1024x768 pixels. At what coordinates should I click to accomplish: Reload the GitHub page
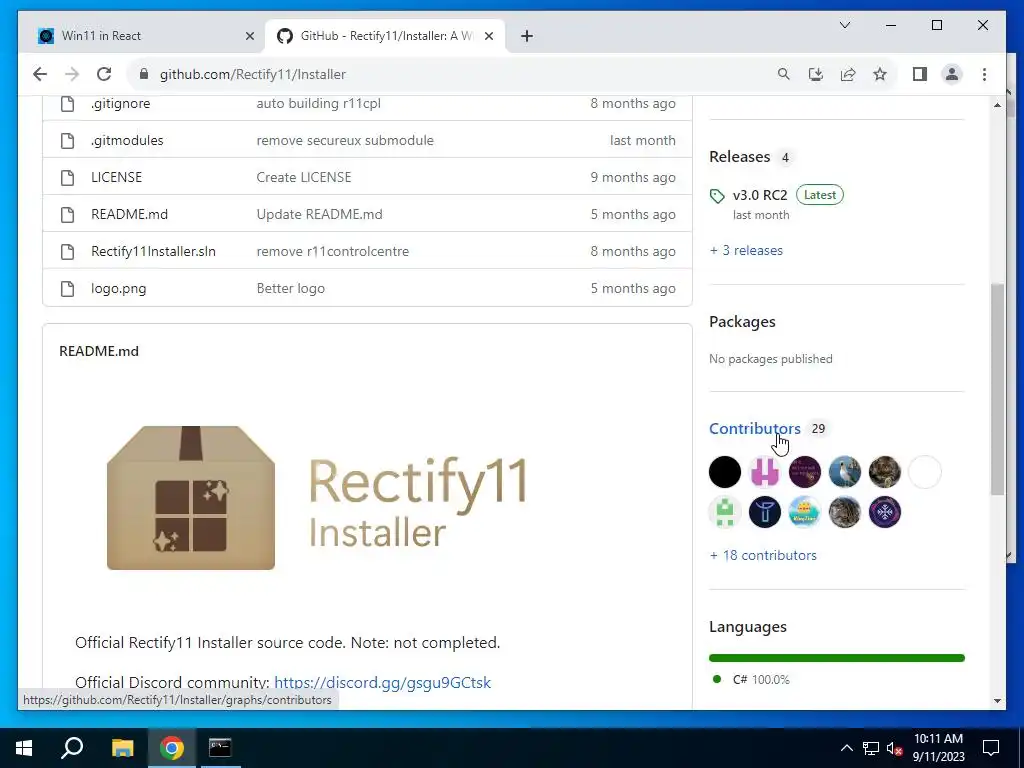(104, 74)
